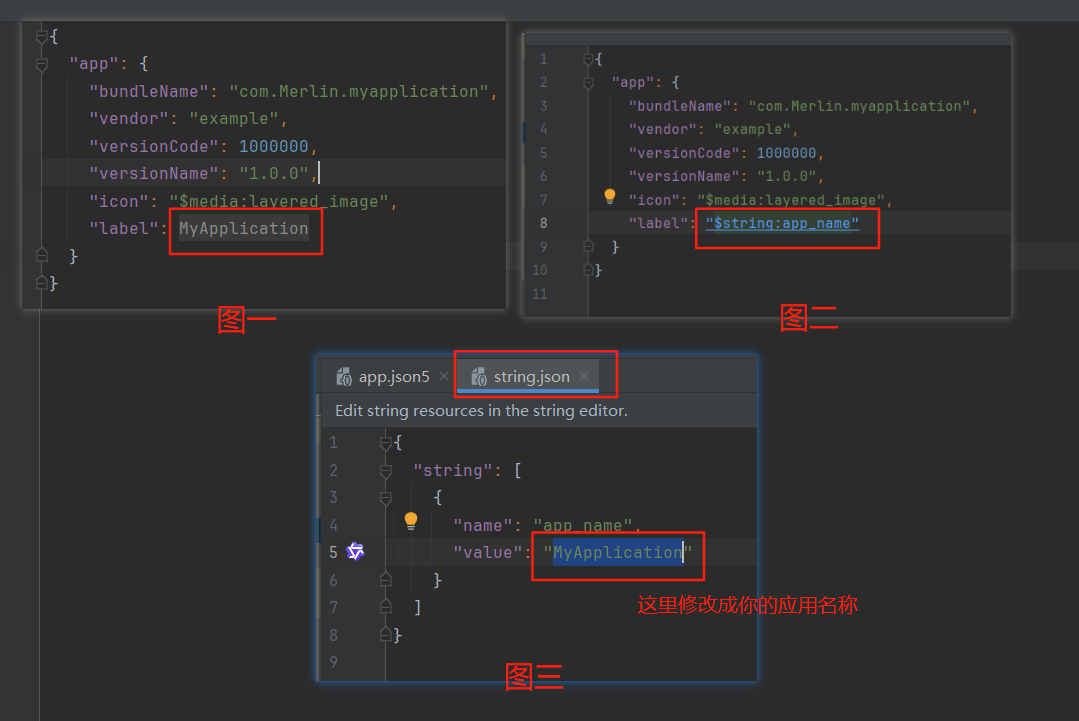Viewport: 1079px width, 721px height.
Task: Click the 1000000 value on numbered line 5
Action: point(787,153)
